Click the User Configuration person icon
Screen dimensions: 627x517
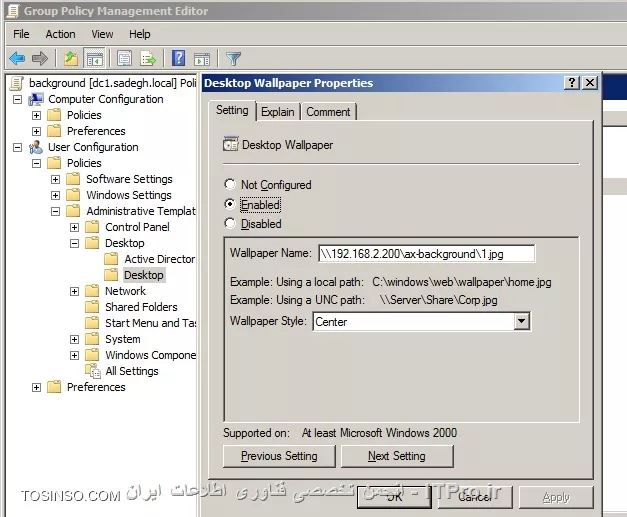click(36, 147)
